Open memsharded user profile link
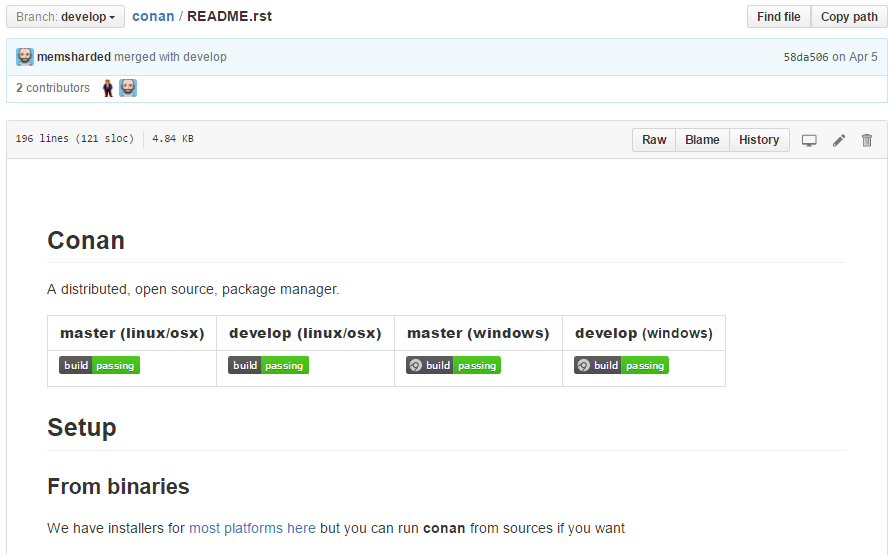 [x=74, y=57]
